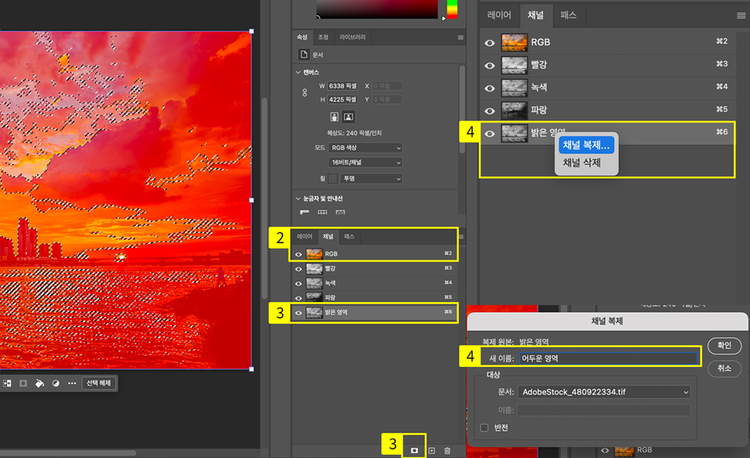Open the three-dots more options in task bar
Screen dimensions: 750x458
(72, 383)
